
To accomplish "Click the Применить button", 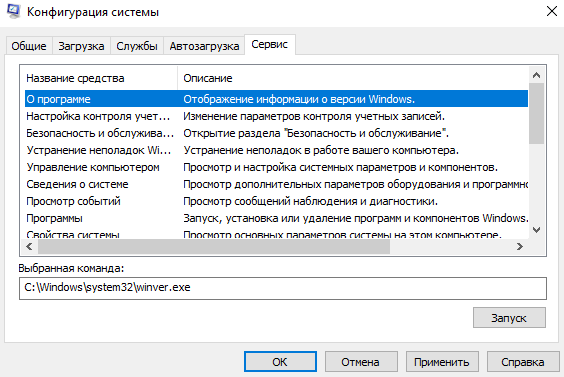I will tap(442, 362).
